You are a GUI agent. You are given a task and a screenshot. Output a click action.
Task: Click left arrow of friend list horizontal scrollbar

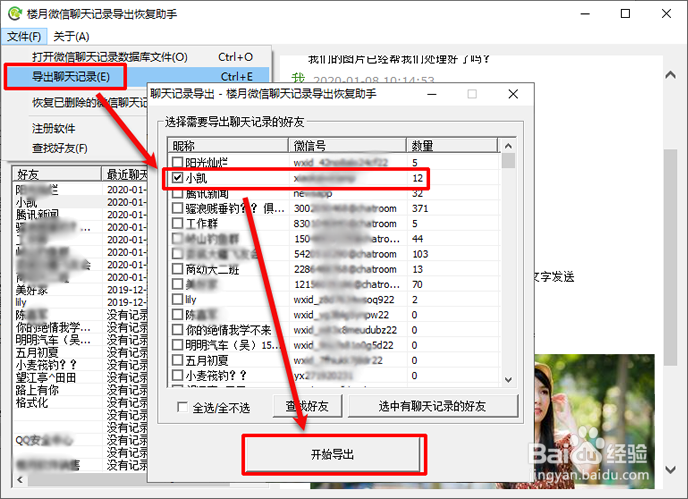pos(20,480)
